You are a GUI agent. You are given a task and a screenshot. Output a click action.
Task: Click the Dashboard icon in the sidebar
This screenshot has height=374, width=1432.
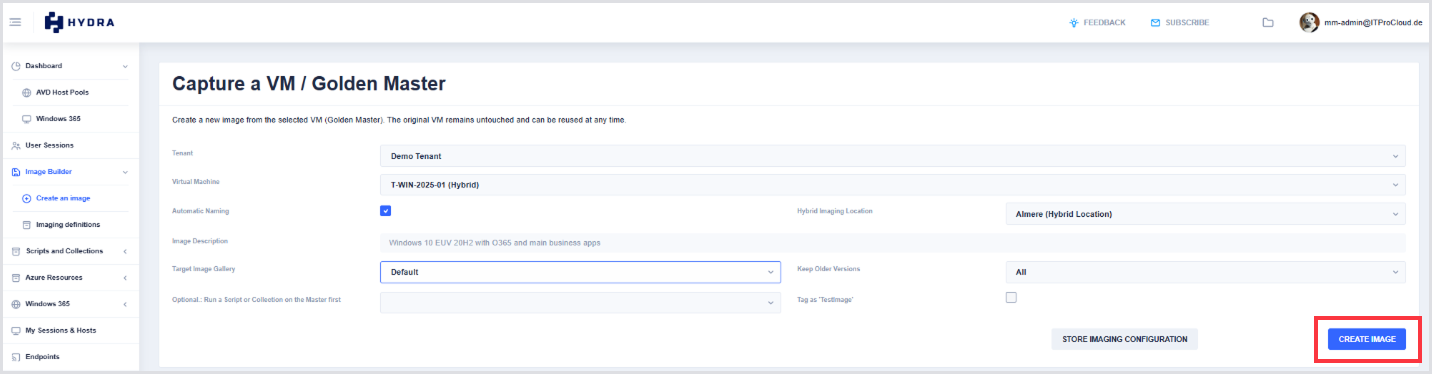point(16,66)
